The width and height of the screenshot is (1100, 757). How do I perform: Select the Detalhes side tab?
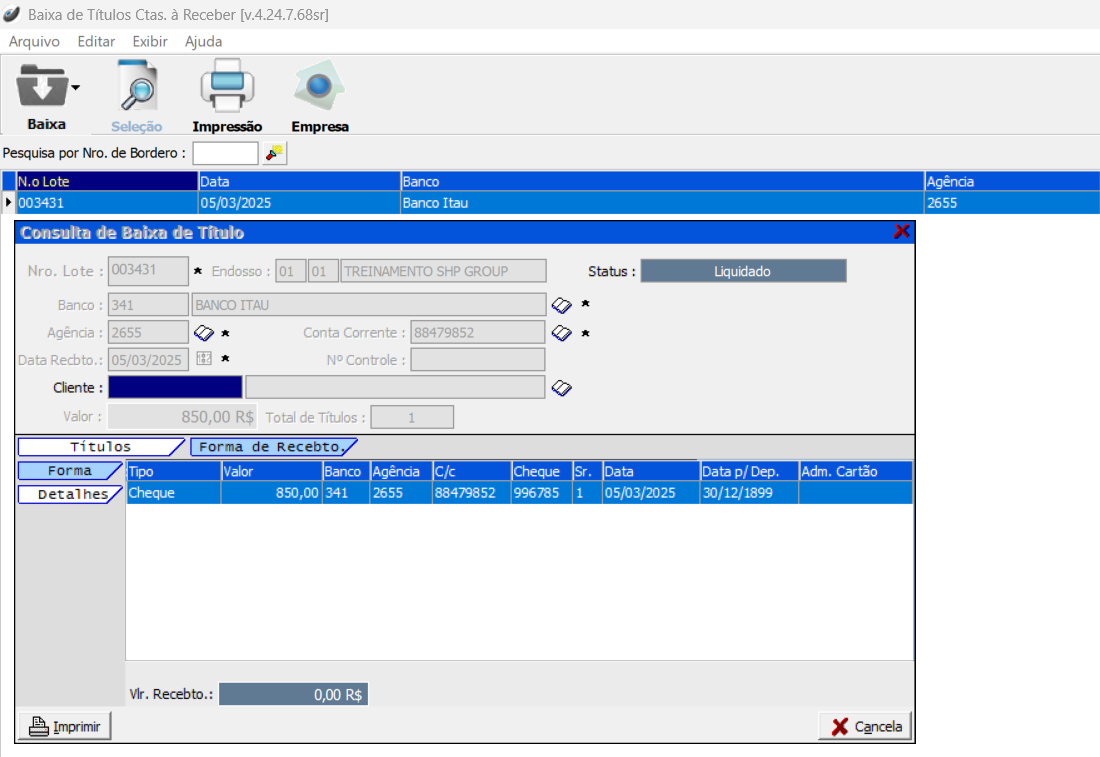70,494
